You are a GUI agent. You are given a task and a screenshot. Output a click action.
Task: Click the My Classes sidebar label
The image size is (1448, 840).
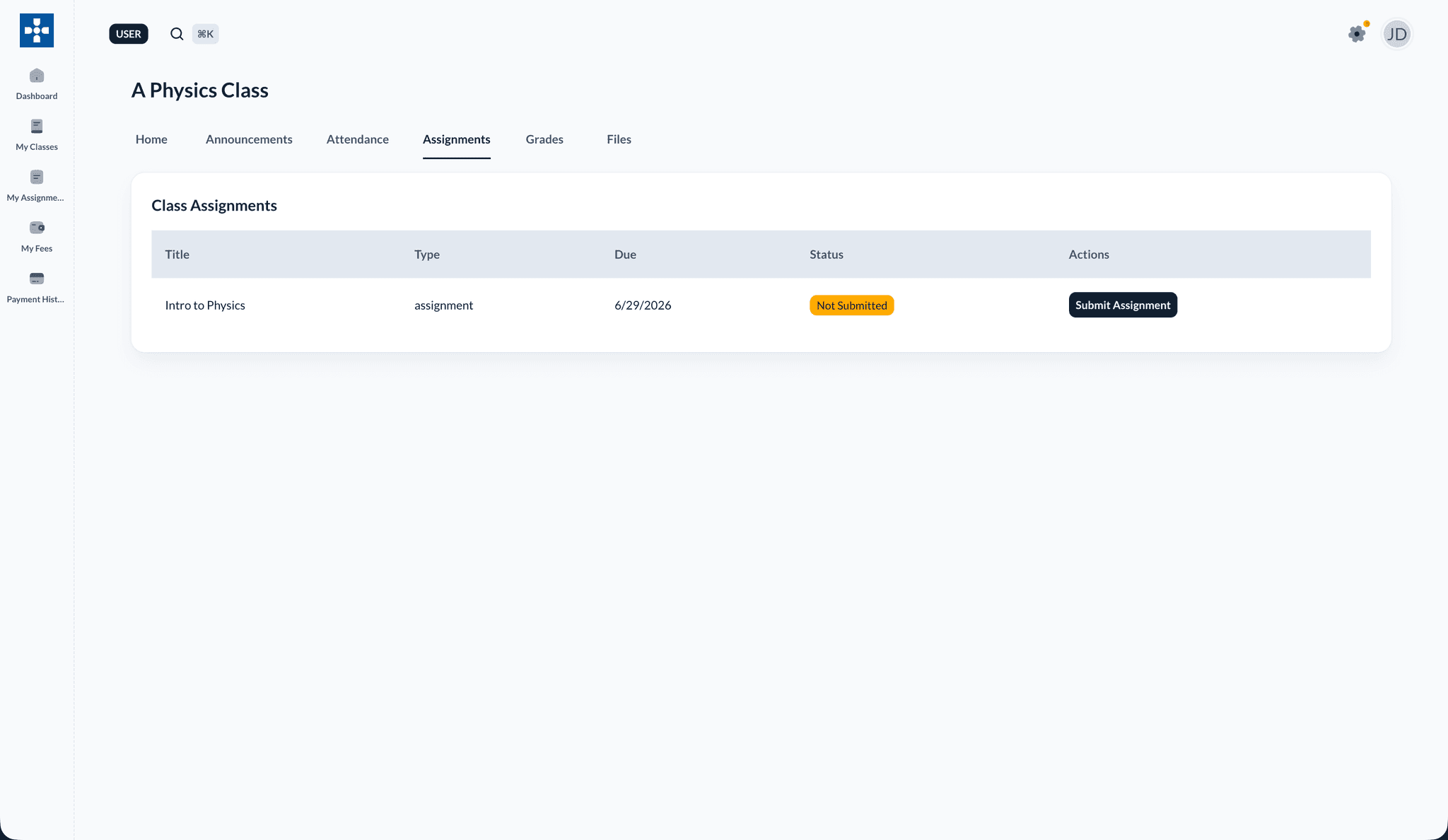click(37, 147)
